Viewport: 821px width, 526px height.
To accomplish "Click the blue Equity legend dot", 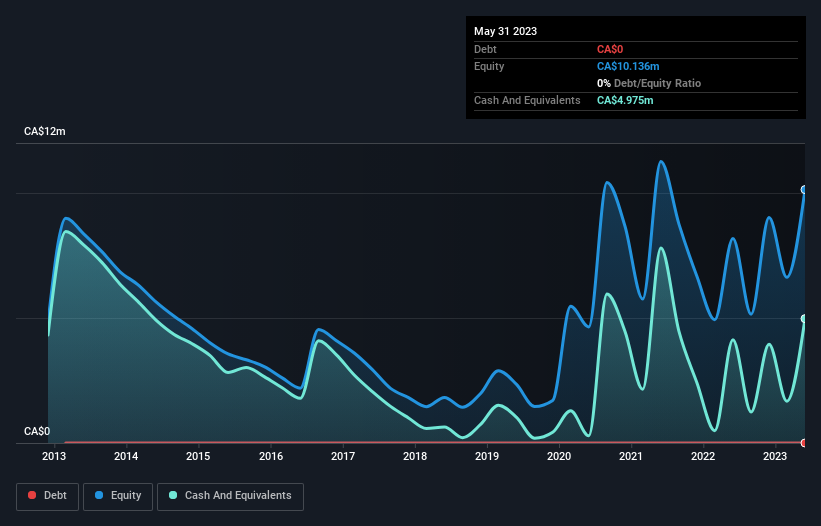I will (x=99, y=495).
